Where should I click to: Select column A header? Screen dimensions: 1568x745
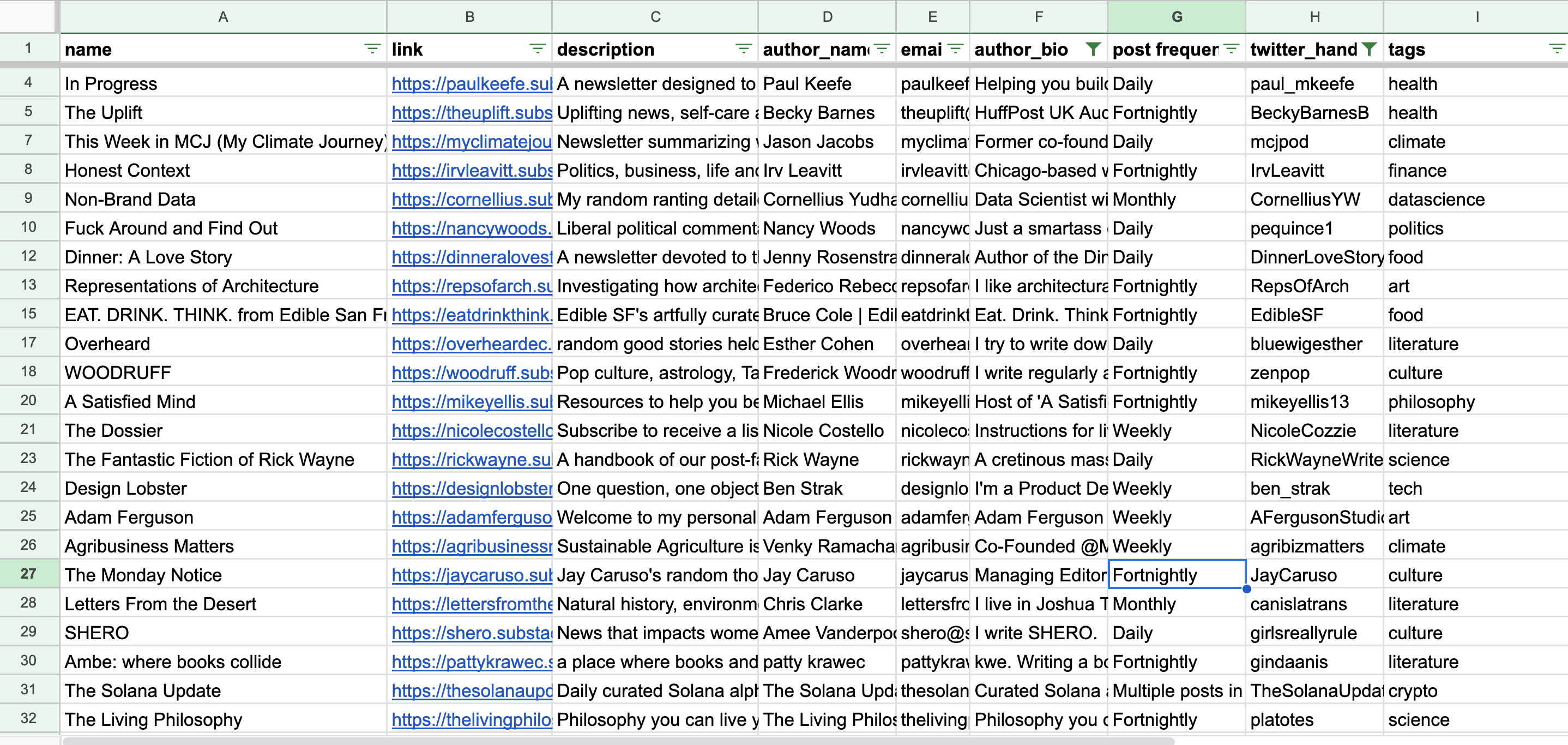(224, 16)
